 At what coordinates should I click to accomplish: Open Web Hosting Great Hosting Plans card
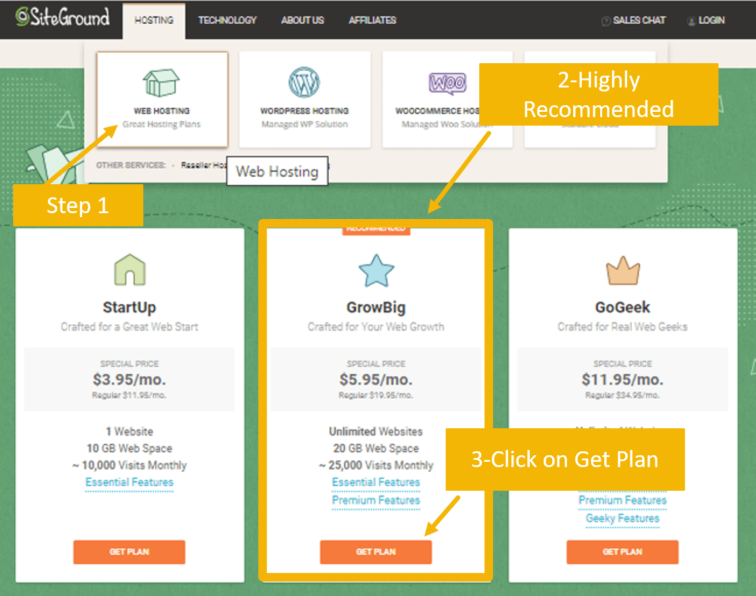[x=162, y=99]
